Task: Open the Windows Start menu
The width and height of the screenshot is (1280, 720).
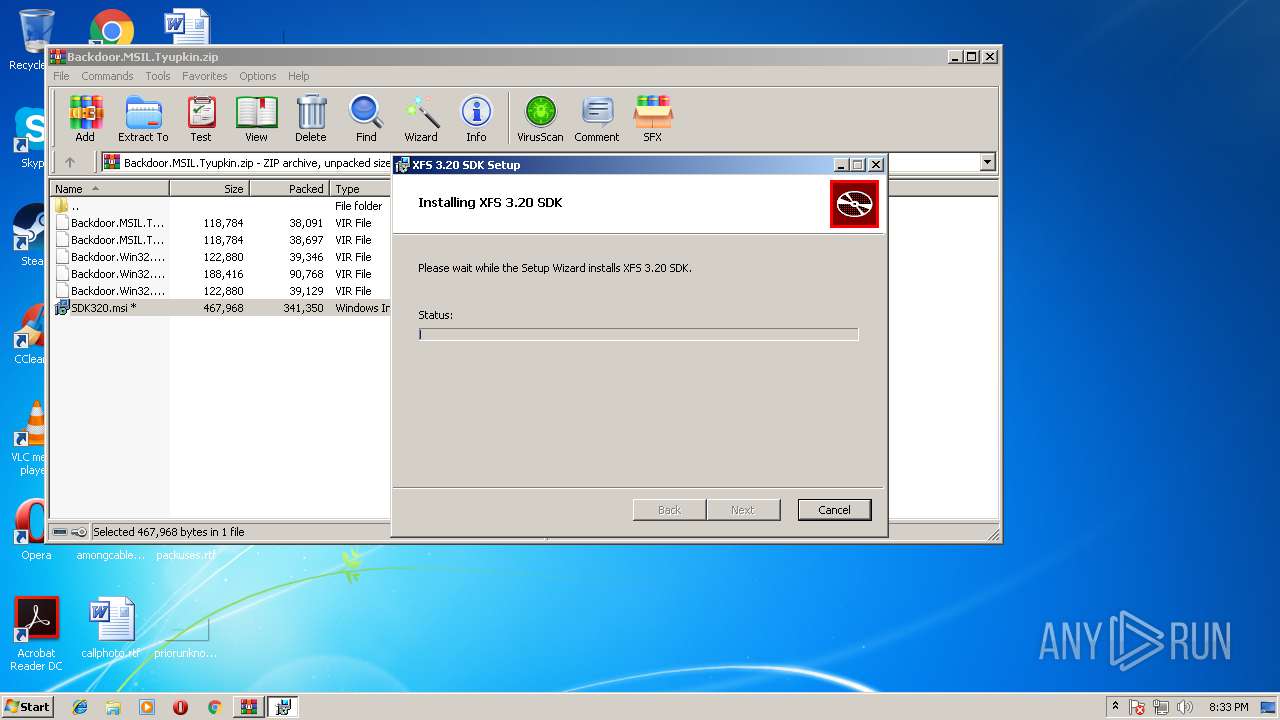Action: (28, 707)
